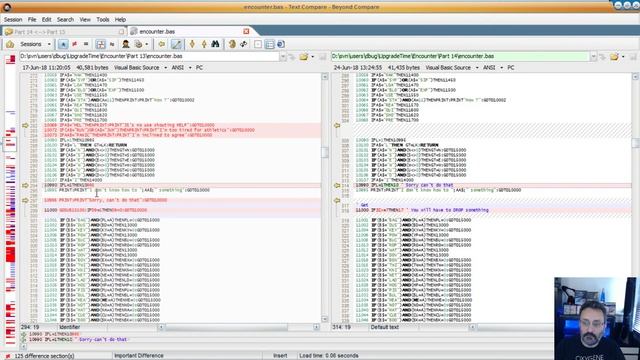640x360 pixels.
Task: Select the encounter.bas tab
Action: (x=157, y=31)
